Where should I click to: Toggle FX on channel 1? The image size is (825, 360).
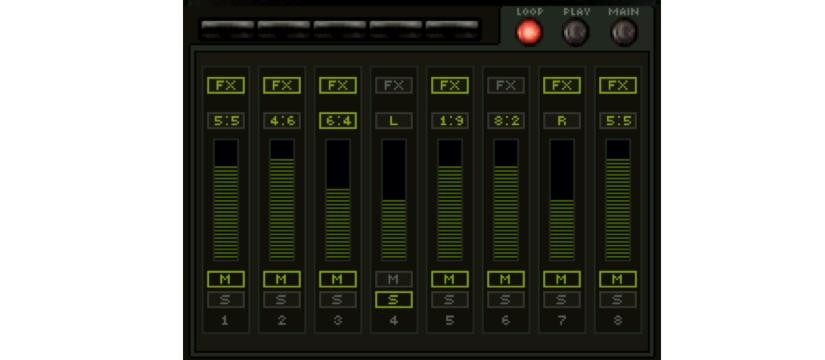pos(226,85)
